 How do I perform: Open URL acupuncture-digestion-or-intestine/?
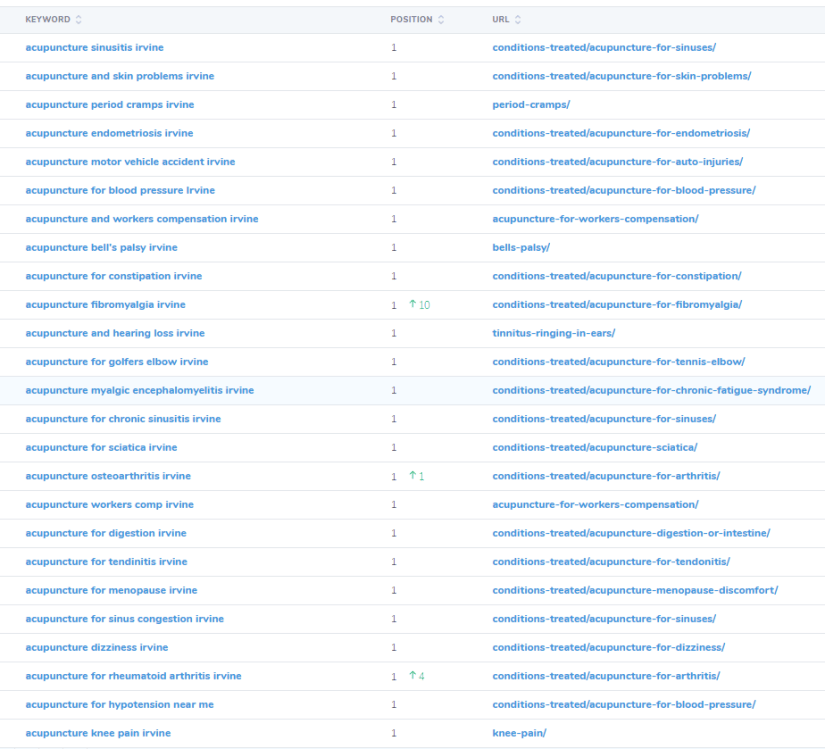pyautogui.click(x=631, y=533)
